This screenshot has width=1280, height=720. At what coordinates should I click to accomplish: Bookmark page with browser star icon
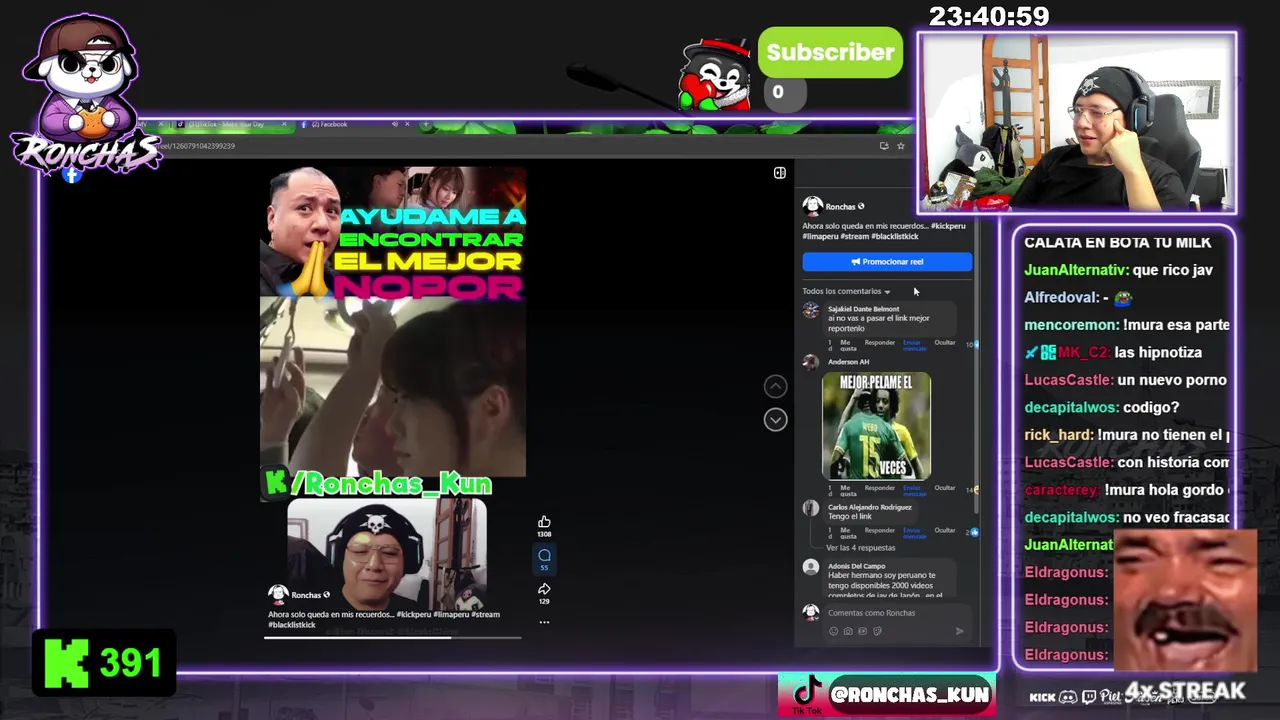pos(900,146)
